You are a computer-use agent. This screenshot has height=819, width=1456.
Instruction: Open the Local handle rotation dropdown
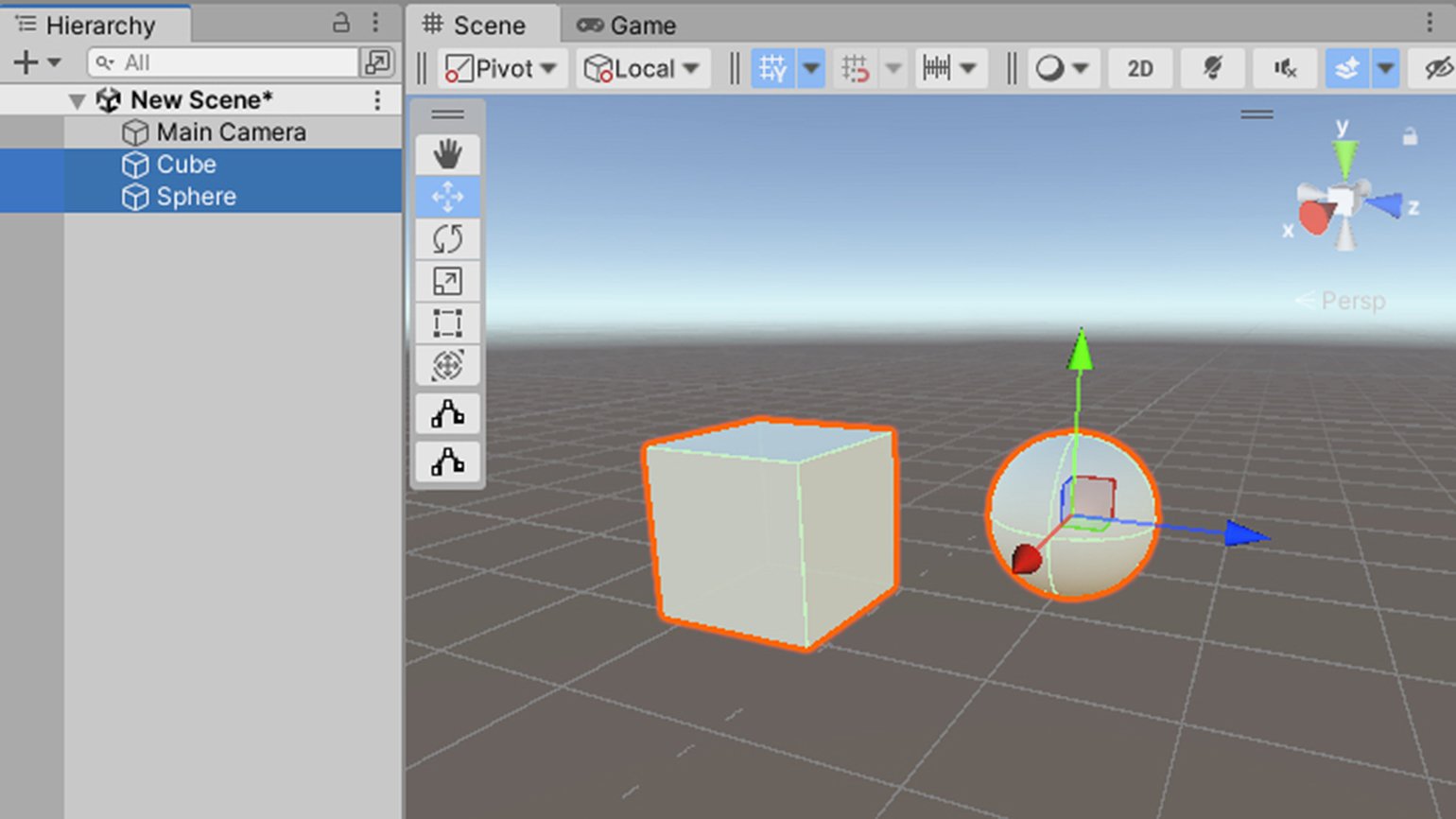(x=643, y=69)
